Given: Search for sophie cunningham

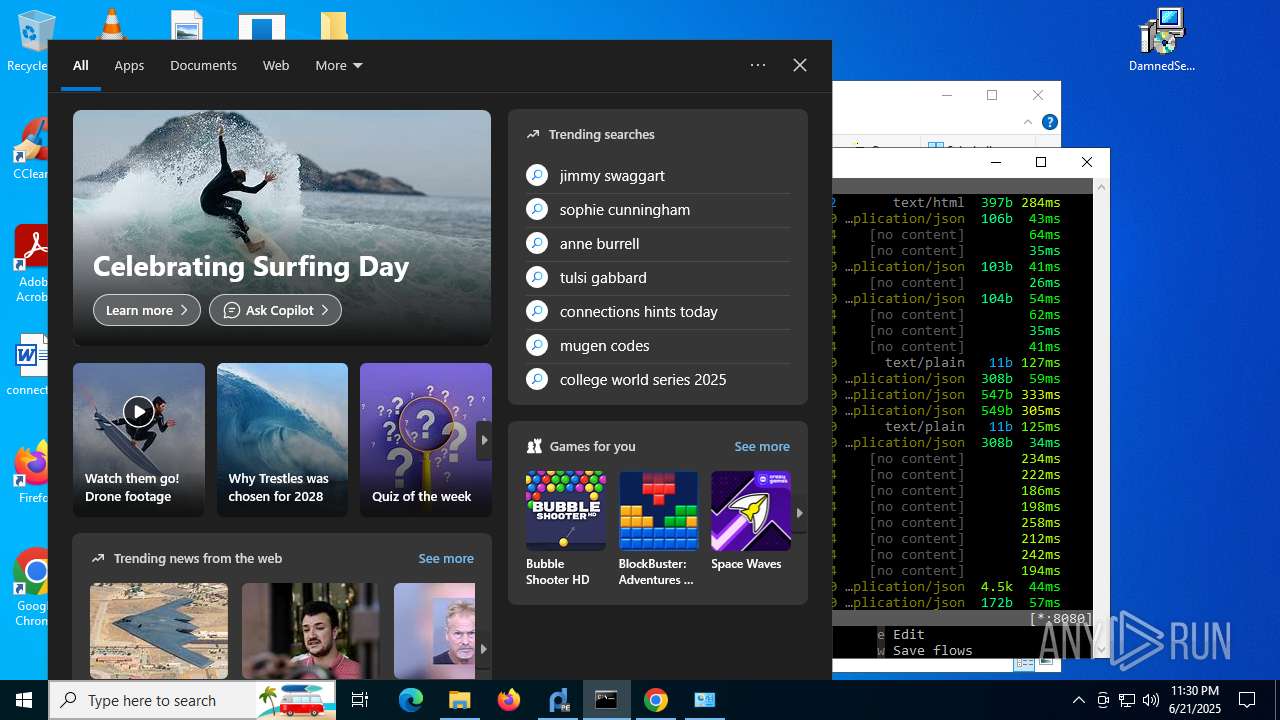Looking at the screenshot, I should pos(658,209).
